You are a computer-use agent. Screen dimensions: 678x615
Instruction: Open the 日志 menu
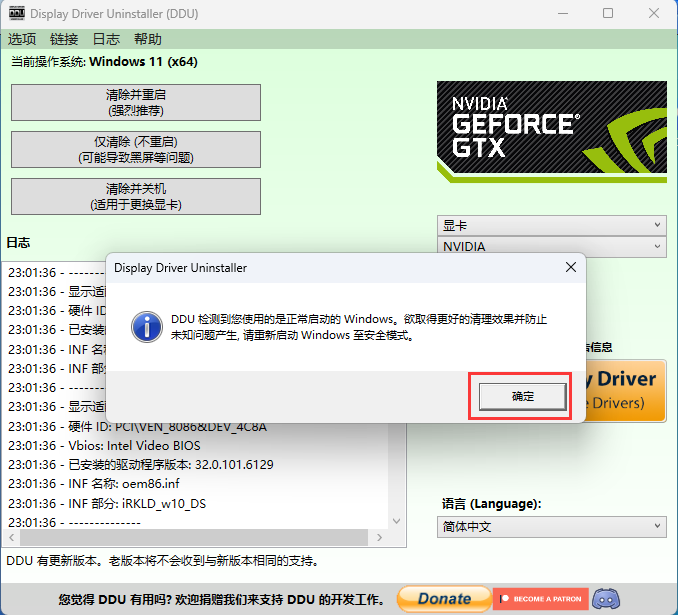[106, 39]
